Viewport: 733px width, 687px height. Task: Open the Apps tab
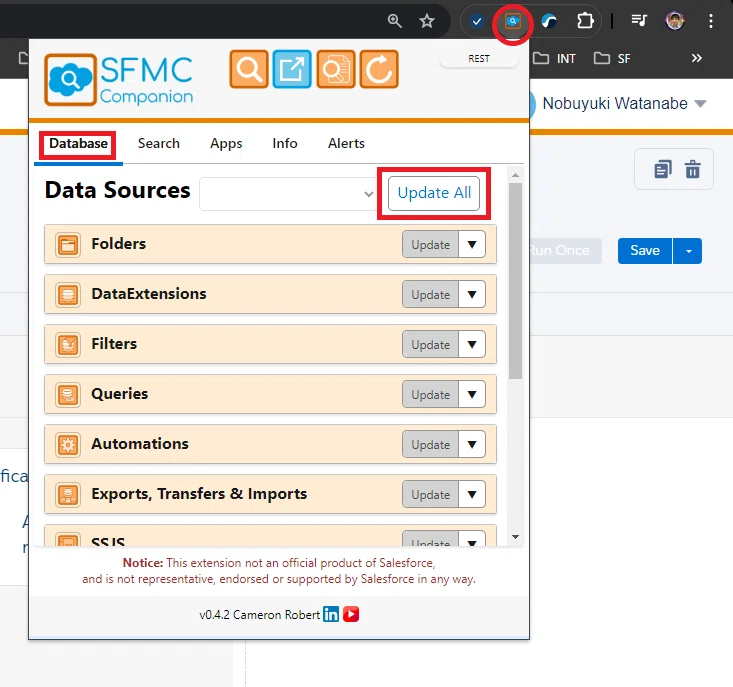pyautogui.click(x=226, y=143)
